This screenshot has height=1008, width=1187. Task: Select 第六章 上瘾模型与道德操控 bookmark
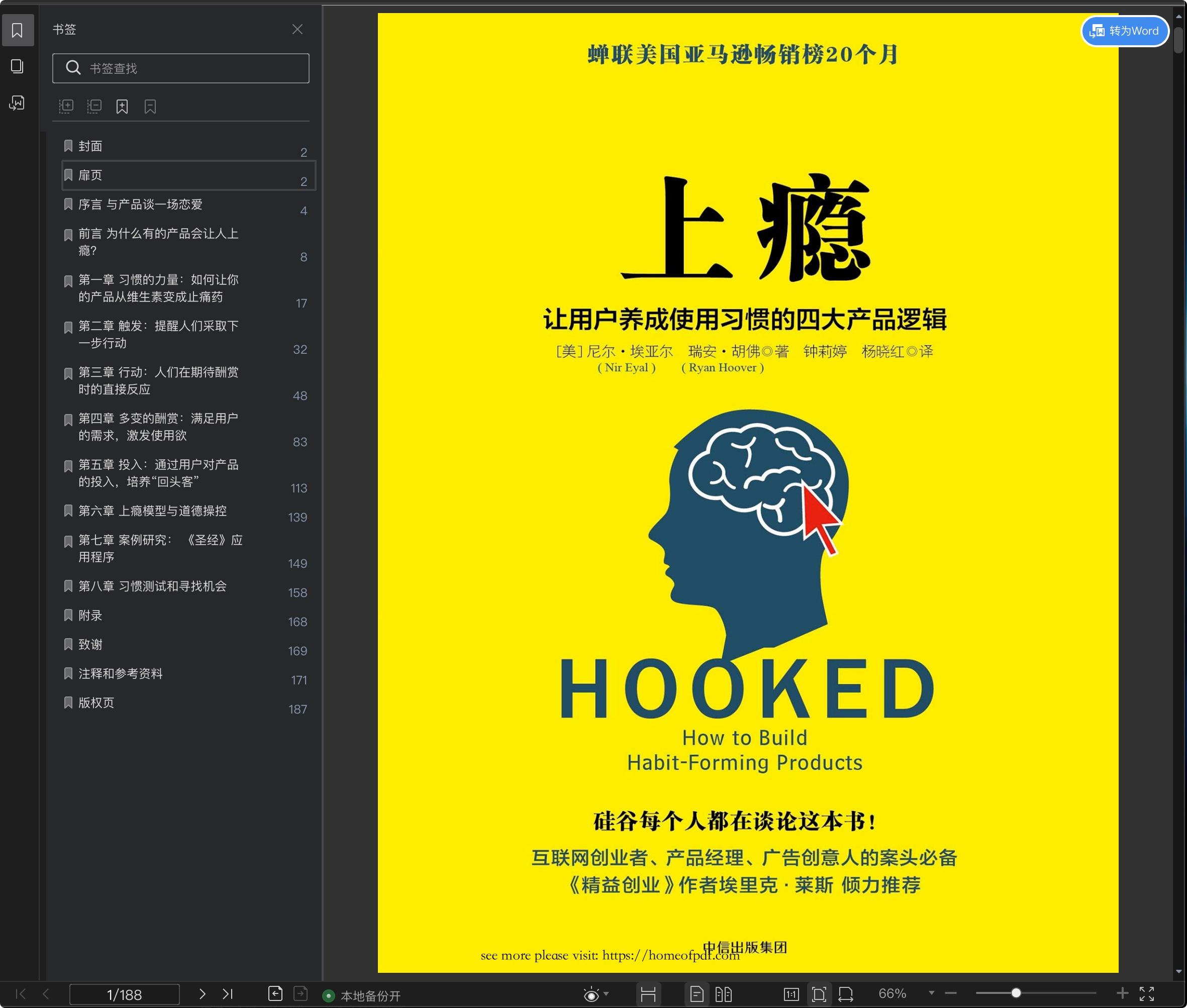[x=188, y=511]
